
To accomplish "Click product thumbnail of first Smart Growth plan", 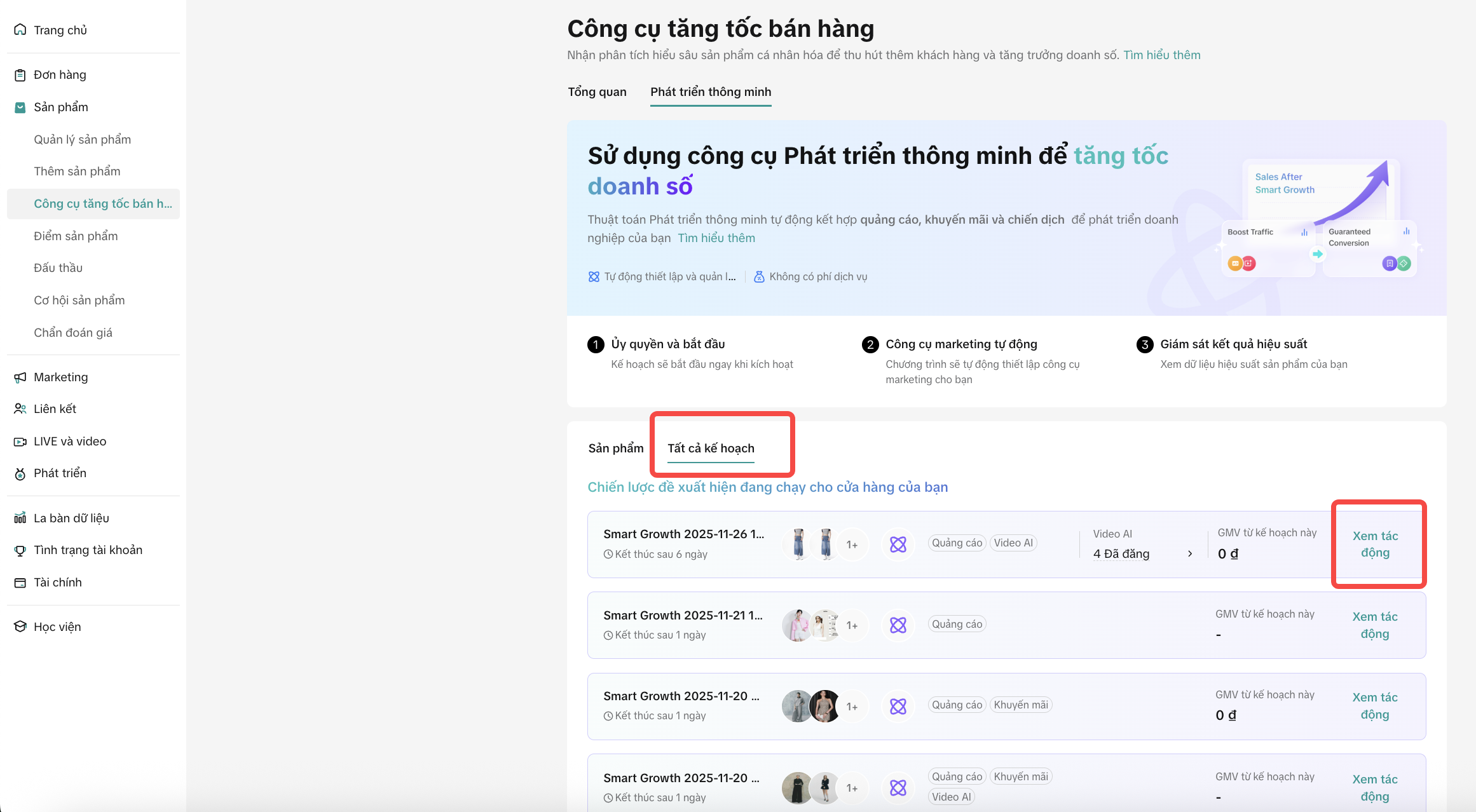I will click(799, 545).
